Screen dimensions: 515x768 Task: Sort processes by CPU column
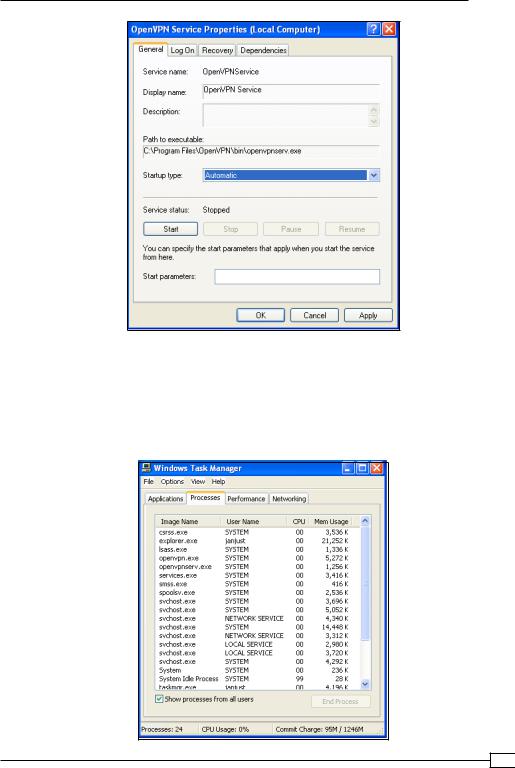(x=298, y=522)
